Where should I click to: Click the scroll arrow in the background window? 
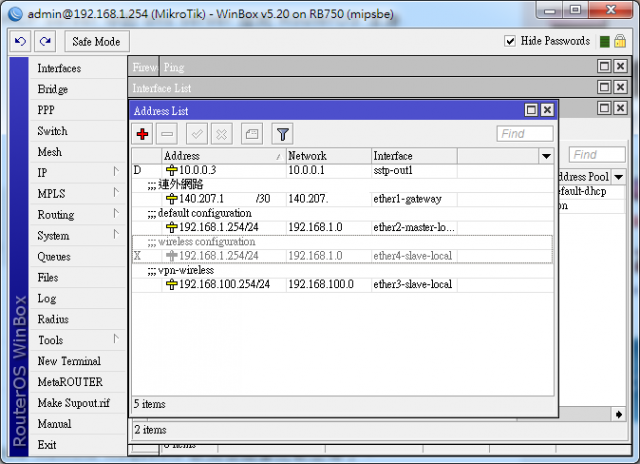(x=619, y=414)
